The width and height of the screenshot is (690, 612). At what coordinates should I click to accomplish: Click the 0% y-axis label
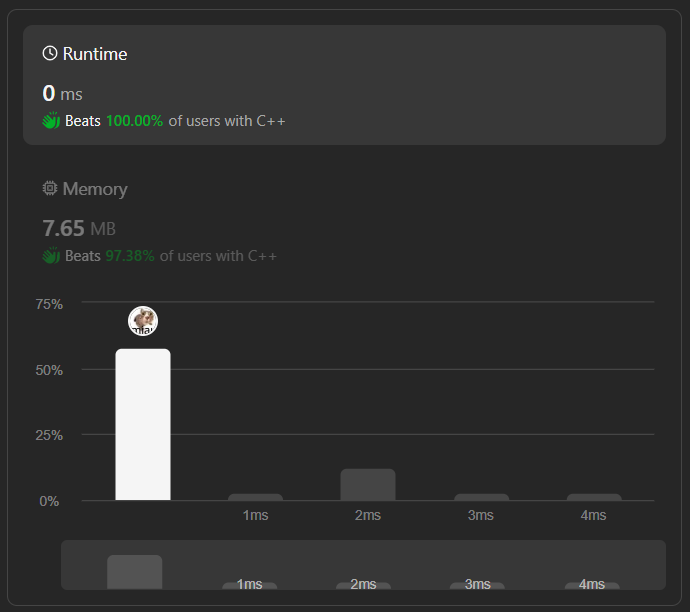tap(49, 501)
